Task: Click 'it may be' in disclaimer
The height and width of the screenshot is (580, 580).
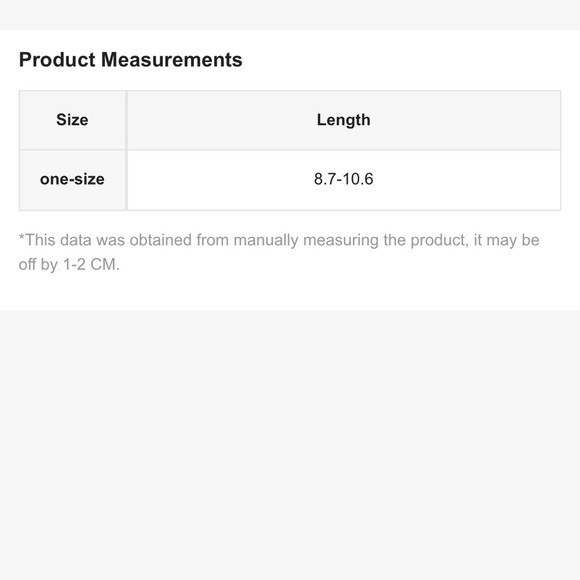Action: click(x=507, y=241)
